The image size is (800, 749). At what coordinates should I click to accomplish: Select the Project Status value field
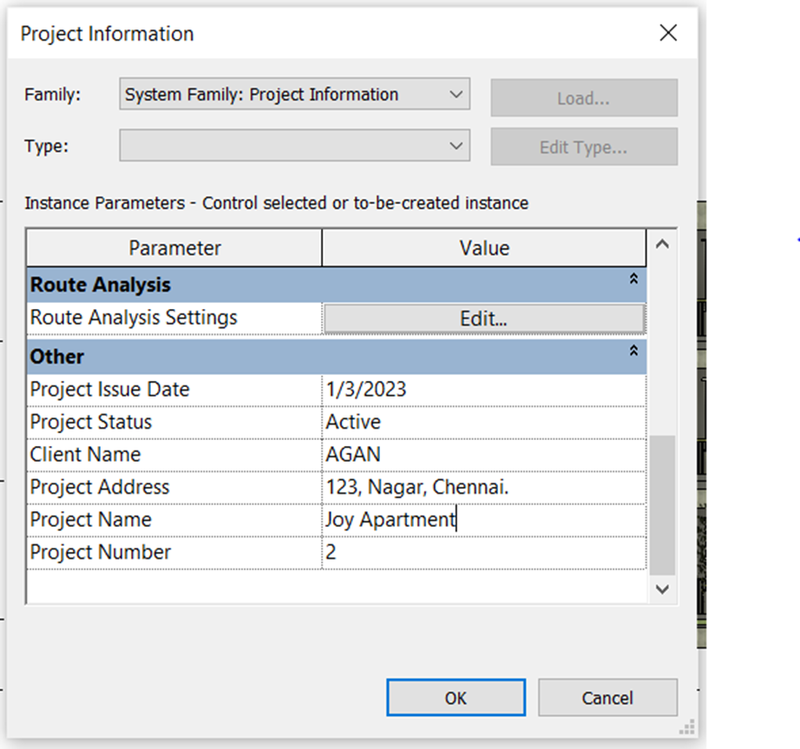484,422
